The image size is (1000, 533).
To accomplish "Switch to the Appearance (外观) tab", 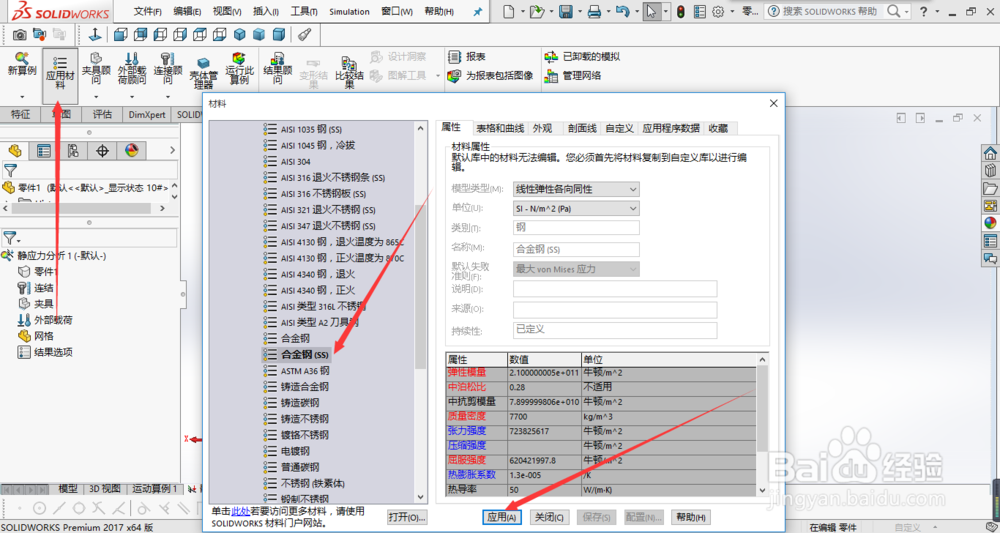I will pos(542,128).
